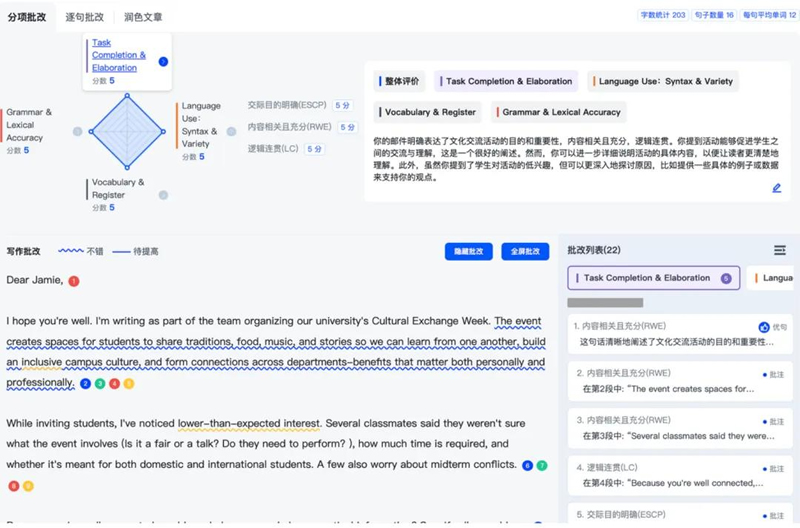Viewport: 800px width, 528px height.
Task: Click the Grammar & Lexical Accuracy comment button
Action: tap(554, 113)
